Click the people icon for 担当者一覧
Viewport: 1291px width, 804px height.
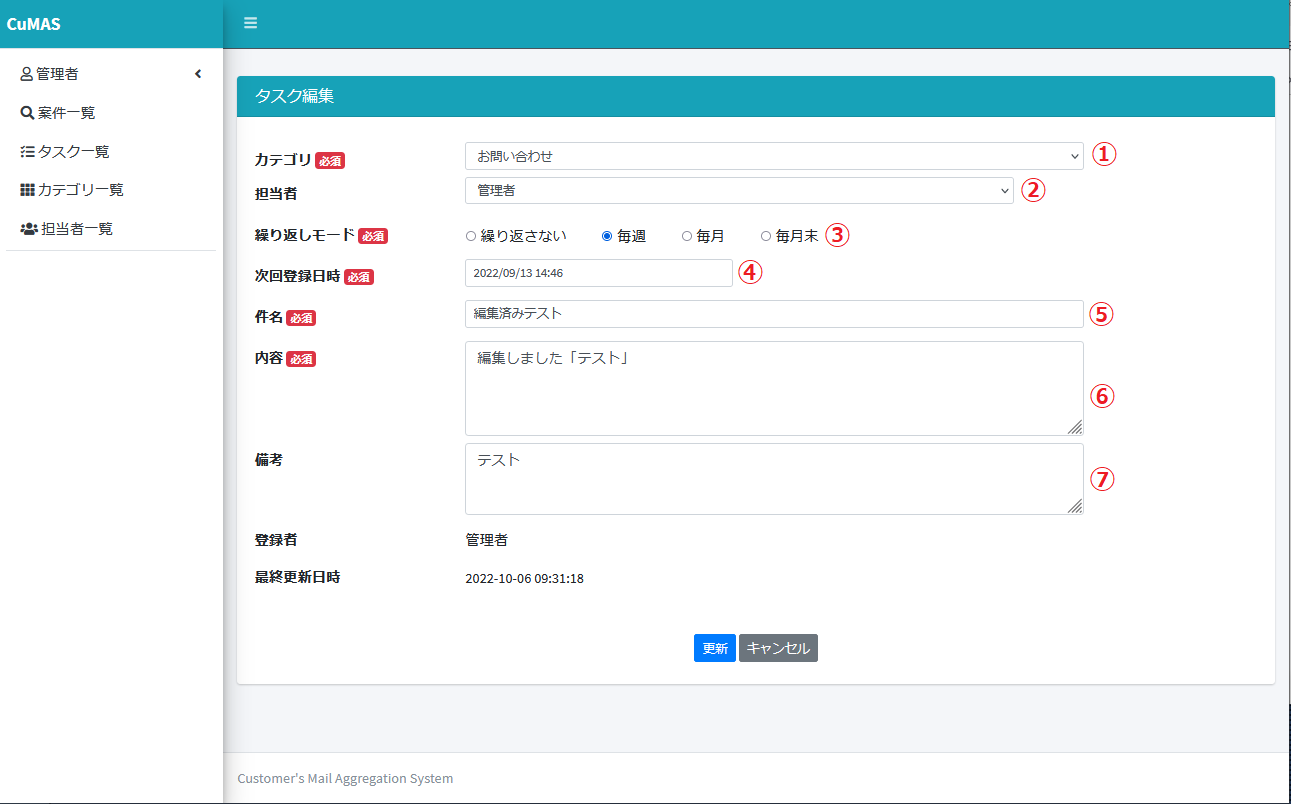[29, 229]
